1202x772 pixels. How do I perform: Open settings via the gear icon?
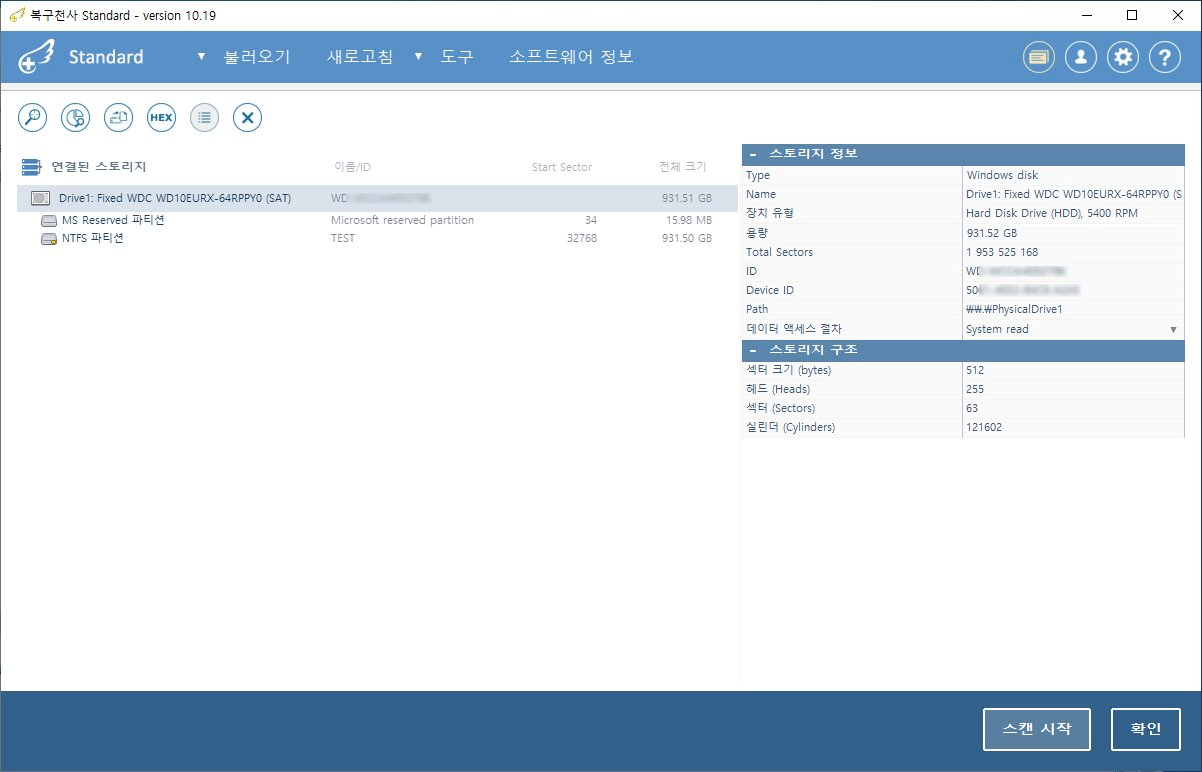[1123, 57]
